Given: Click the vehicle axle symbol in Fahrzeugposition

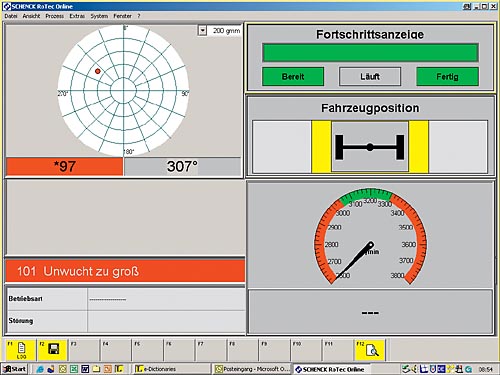Looking at the screenshot, I should [370, 147].
